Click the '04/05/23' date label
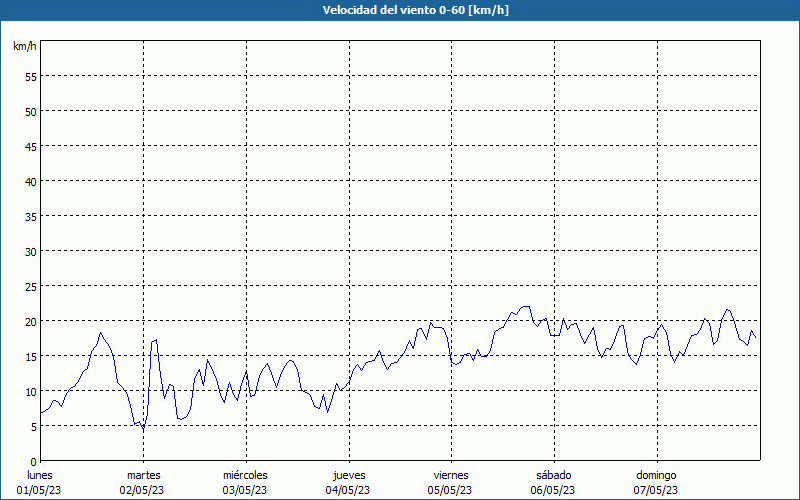The height and width of the screenshot is (500, 800). tap(347, 490)
